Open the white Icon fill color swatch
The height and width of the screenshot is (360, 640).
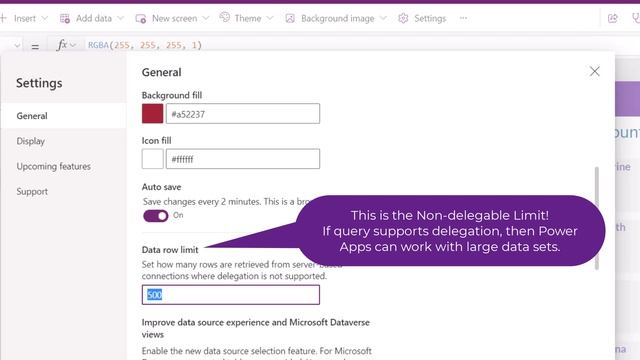pyautogui.click(x=153, y=159)
